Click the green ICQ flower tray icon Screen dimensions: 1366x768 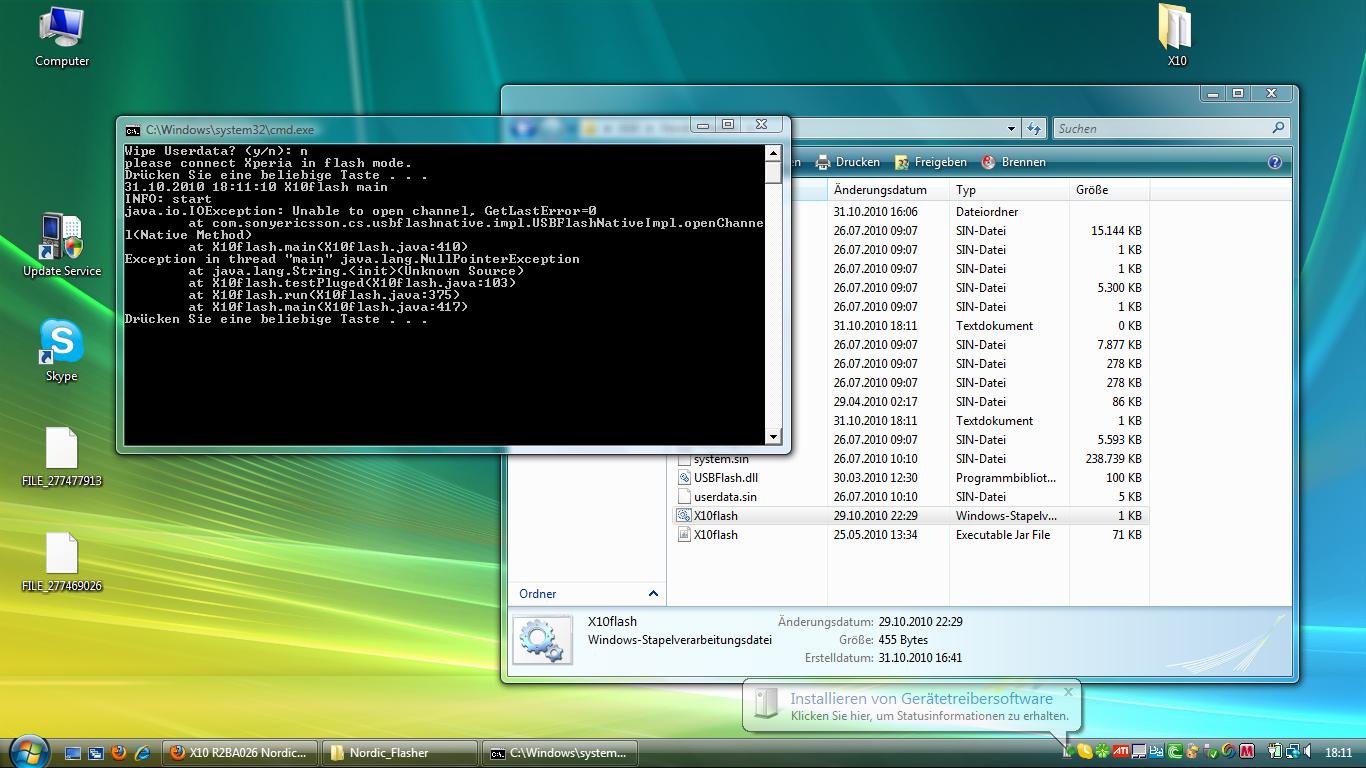pos(1102,751)
